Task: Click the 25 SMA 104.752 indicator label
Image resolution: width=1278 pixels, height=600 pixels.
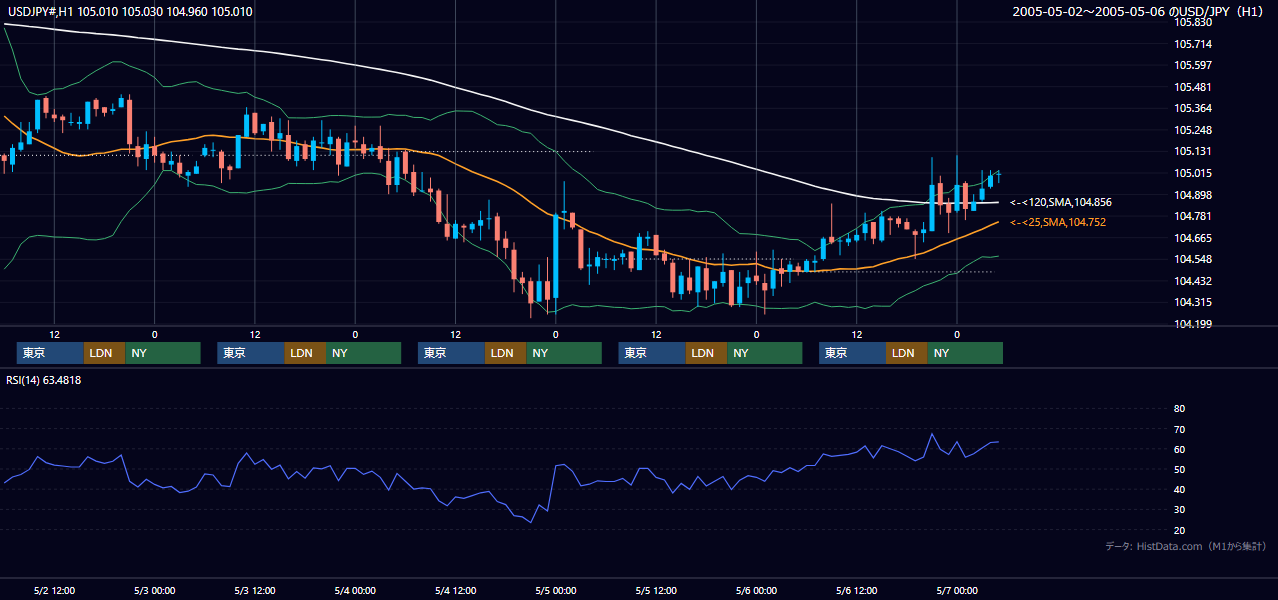Action: pyautogui.click(x=1057, y=222)
